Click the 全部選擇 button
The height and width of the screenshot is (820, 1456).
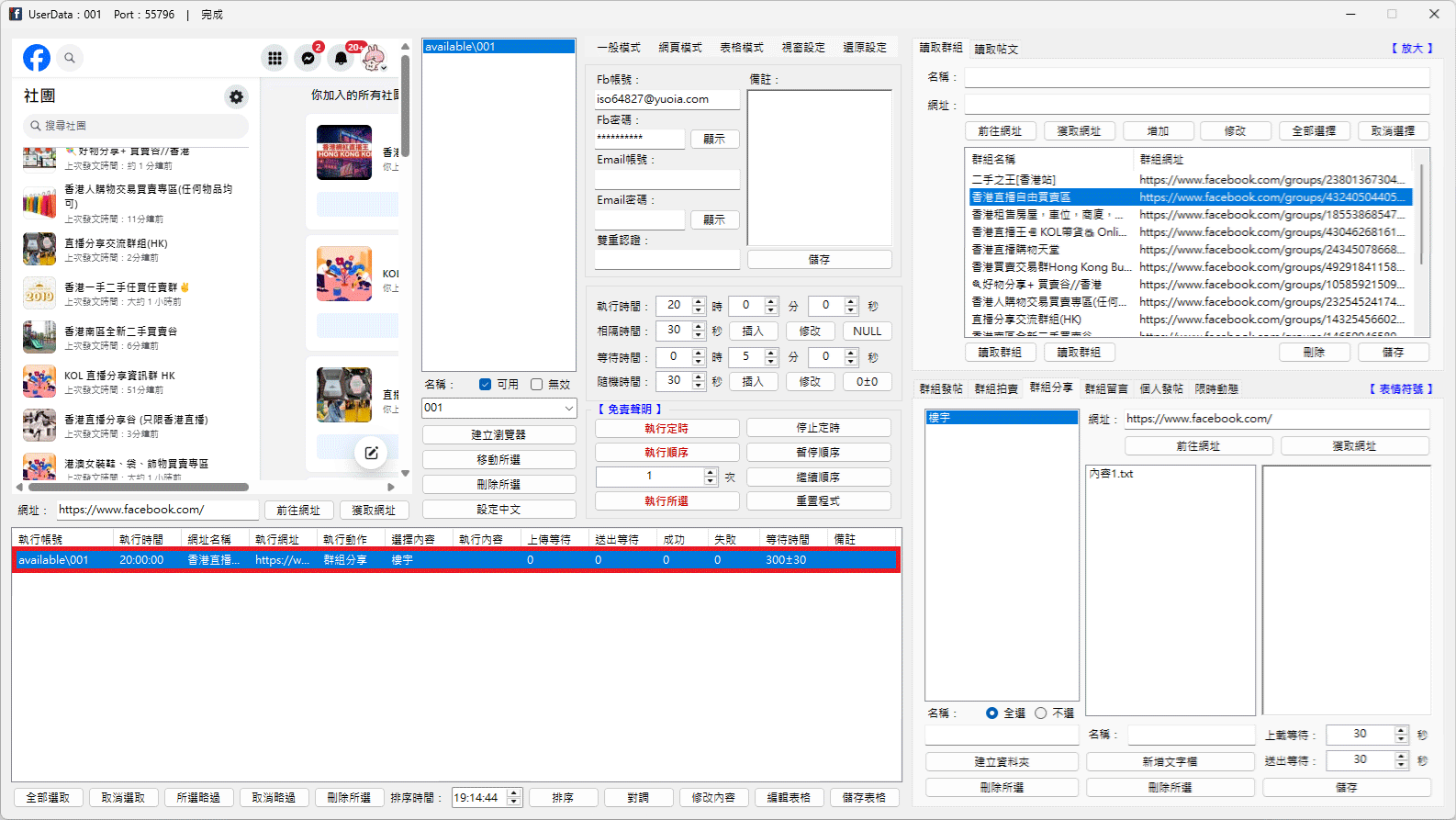[x=1314, y=131]
